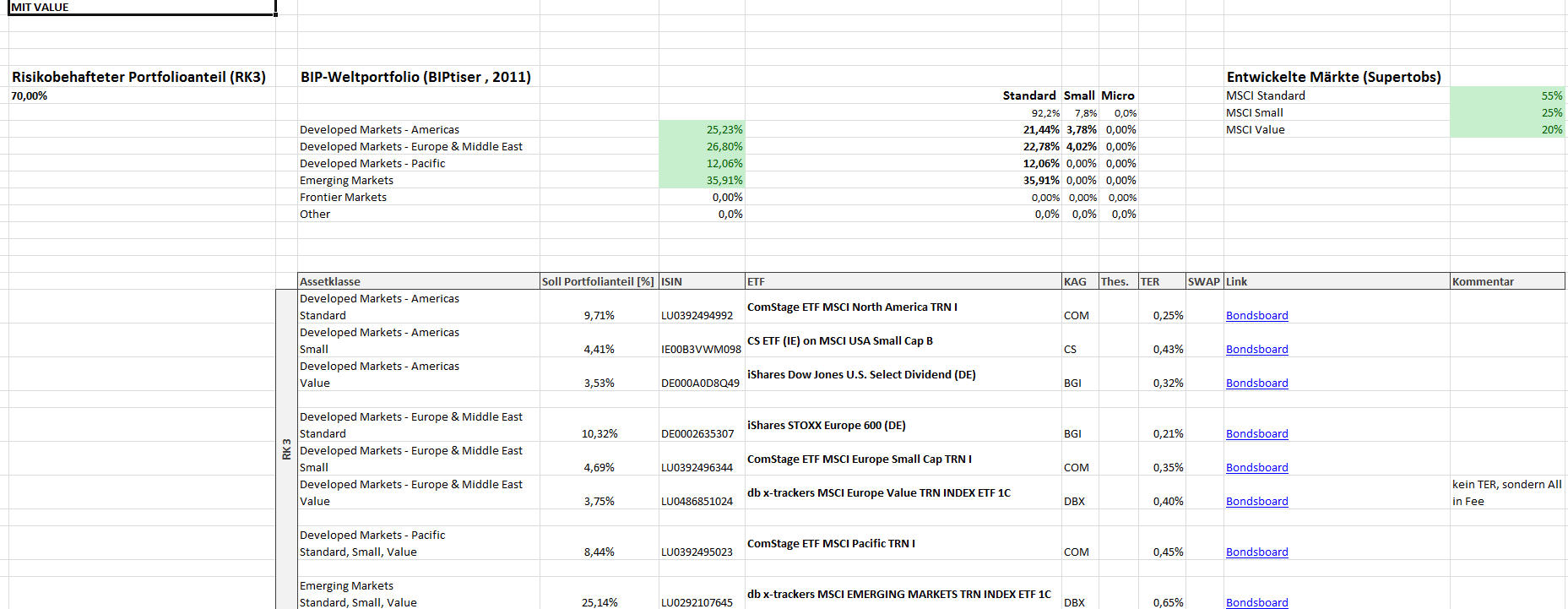Click the 21,44% value
The width and height of the screenshot is (1568, 609).
(x=1041, y=129)
